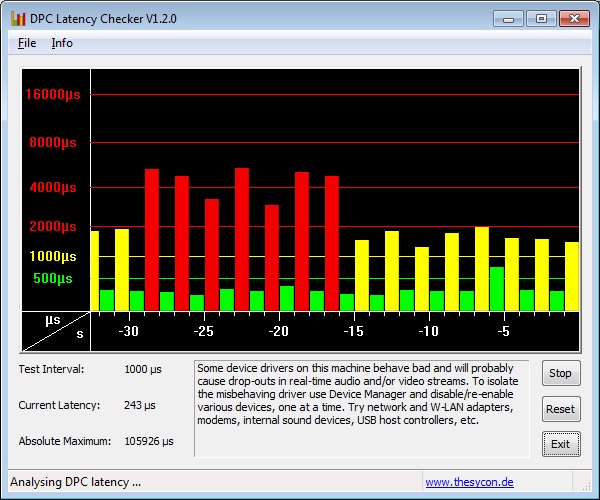
Task: Maximize the DPC Latency Checker window
Action: [541, 18]
